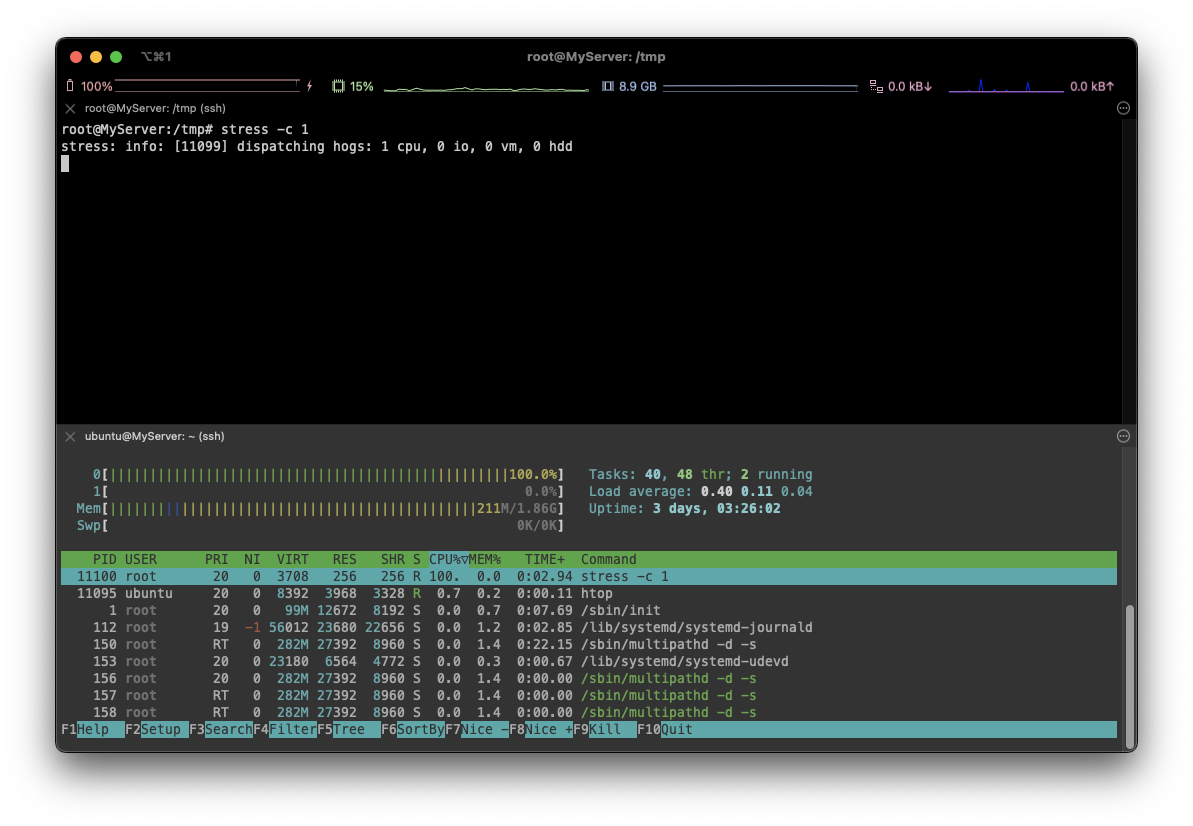Image resolution: width=1193 pixels, height=826 pixels.
Task: Click the Uptime 3 days reading
Action: (x=684, y=508)
